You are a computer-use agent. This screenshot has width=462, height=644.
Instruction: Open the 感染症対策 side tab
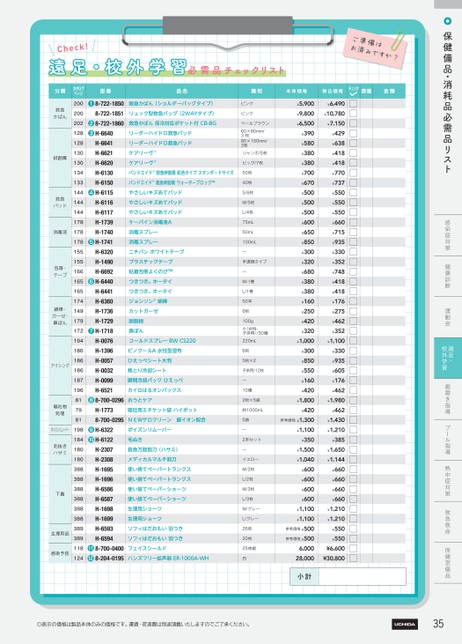coord(448,235)
